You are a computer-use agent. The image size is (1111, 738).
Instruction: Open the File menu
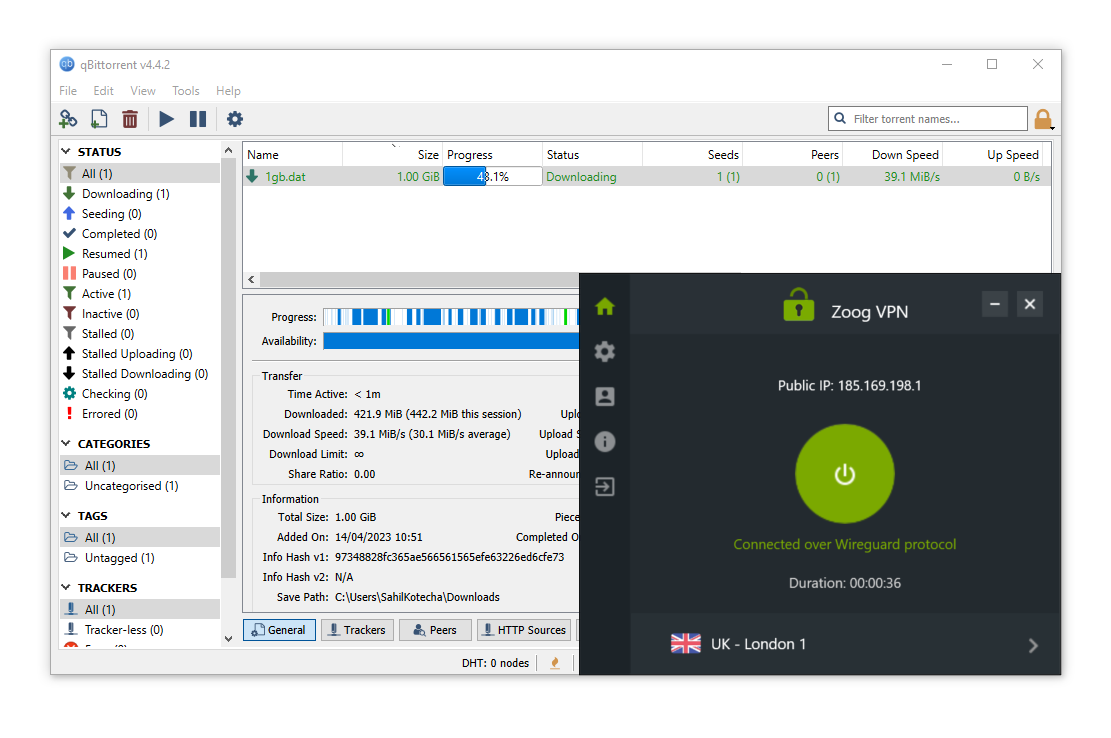click(68, 91)
